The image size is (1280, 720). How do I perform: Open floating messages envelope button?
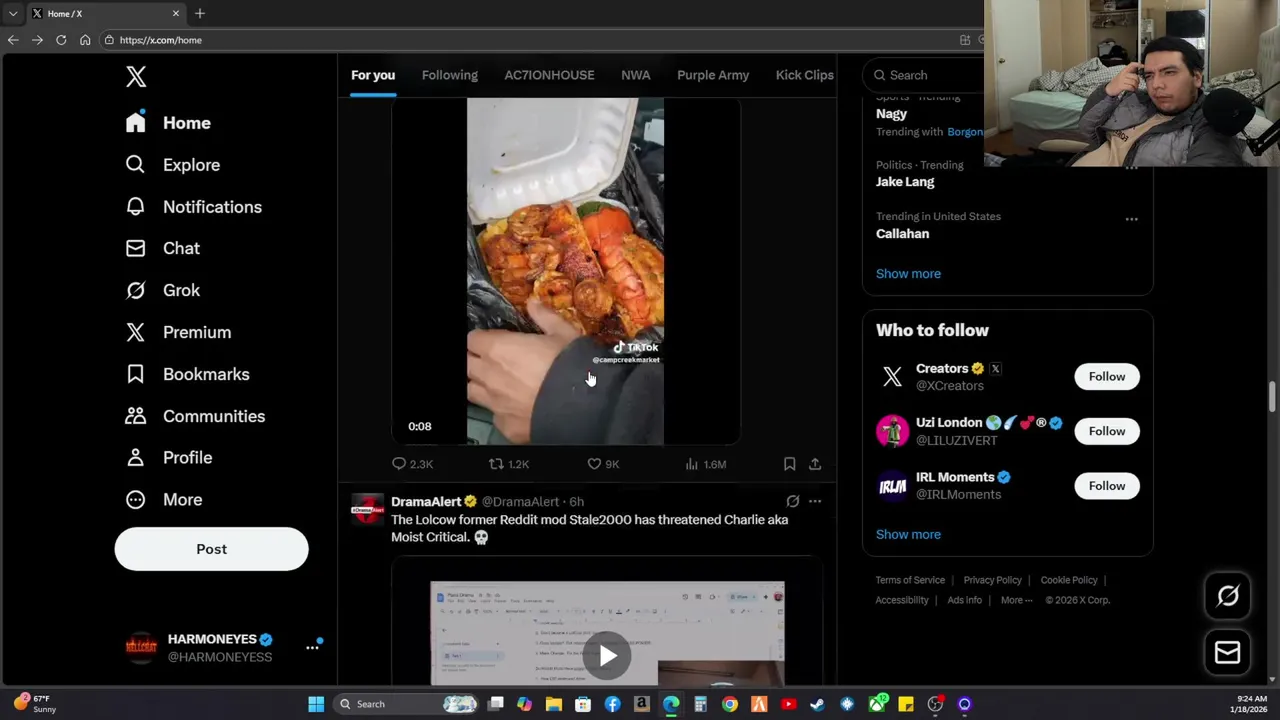[1227, 652]
